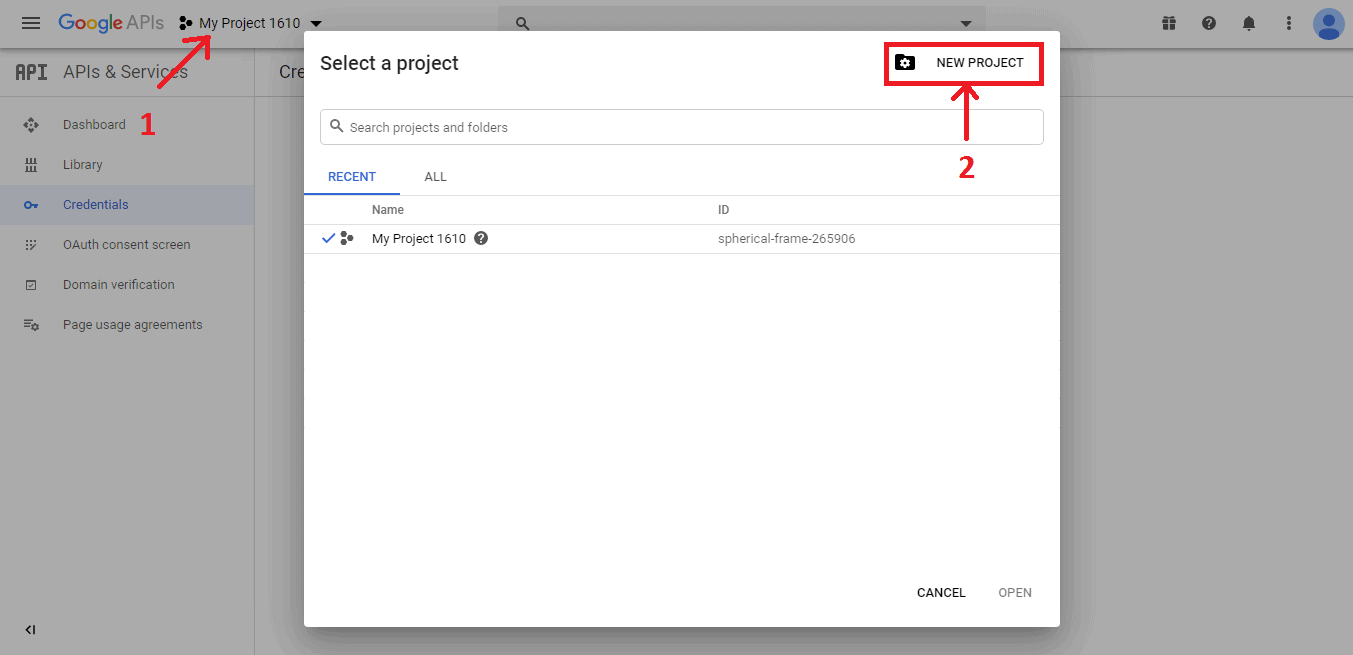The image size is (1353, 655).
Task: Click project ID spherical-frame-265906
Action: click(x=787, y=239)
